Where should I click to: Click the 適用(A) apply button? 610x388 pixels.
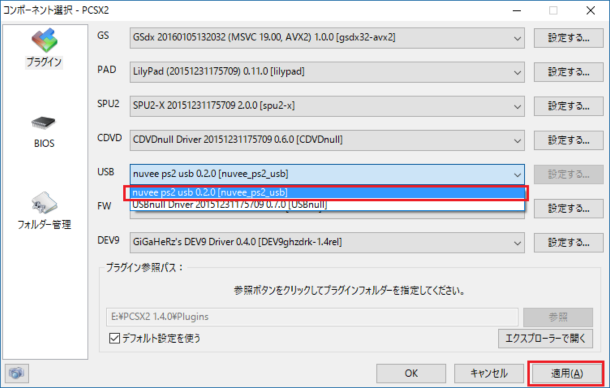[566, 373]
